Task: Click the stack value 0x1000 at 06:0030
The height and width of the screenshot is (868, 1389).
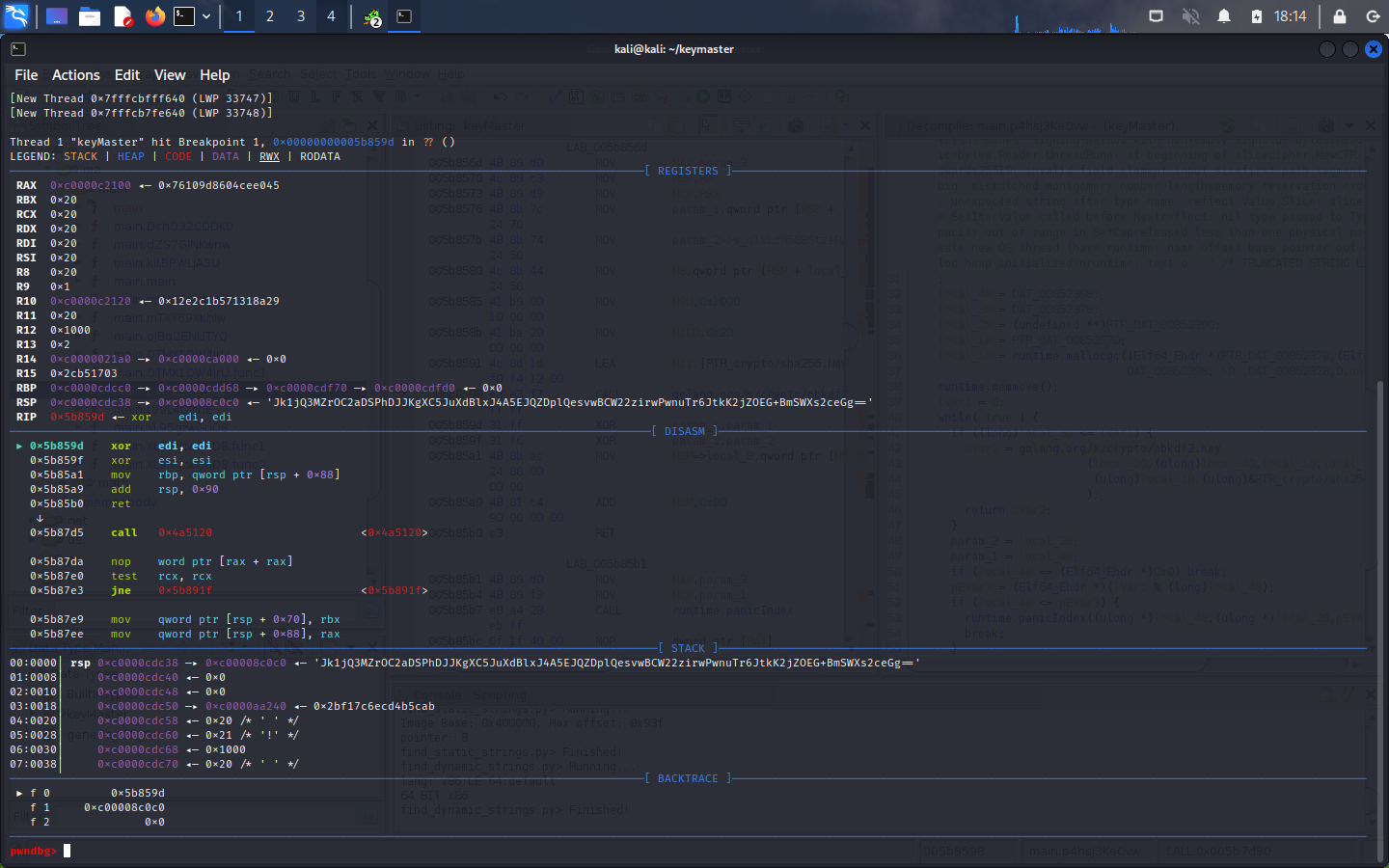Action: pos(226,749)
